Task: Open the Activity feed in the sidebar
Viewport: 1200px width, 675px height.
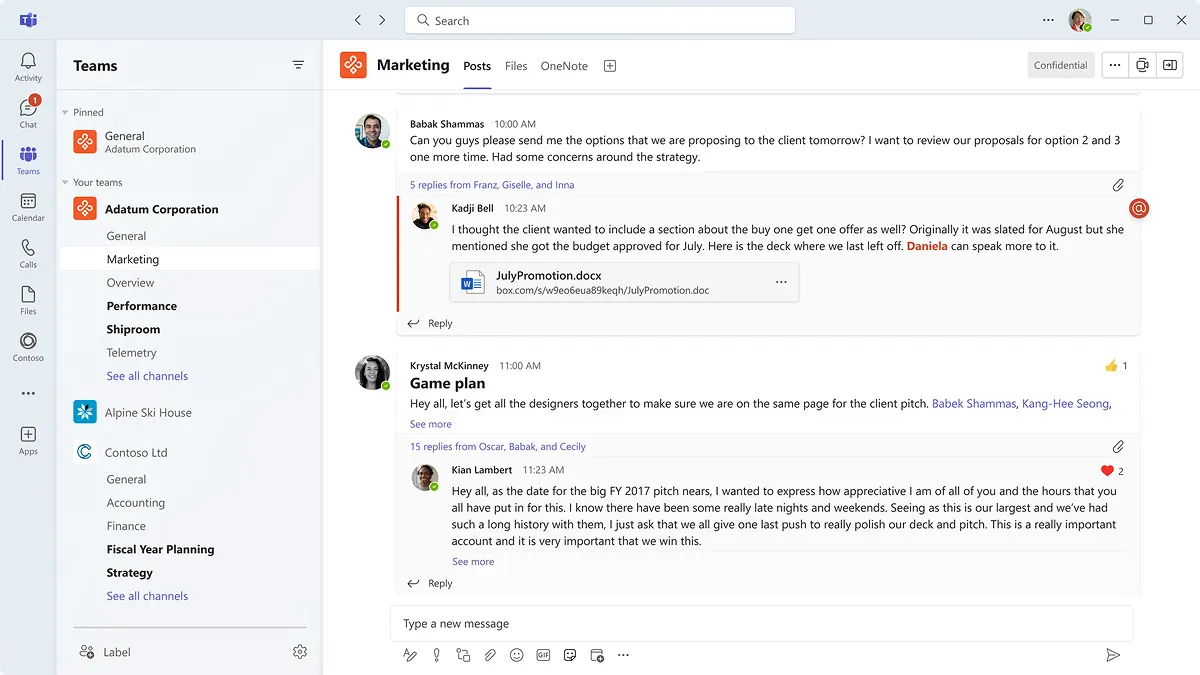Action: (x=28, y=67)
